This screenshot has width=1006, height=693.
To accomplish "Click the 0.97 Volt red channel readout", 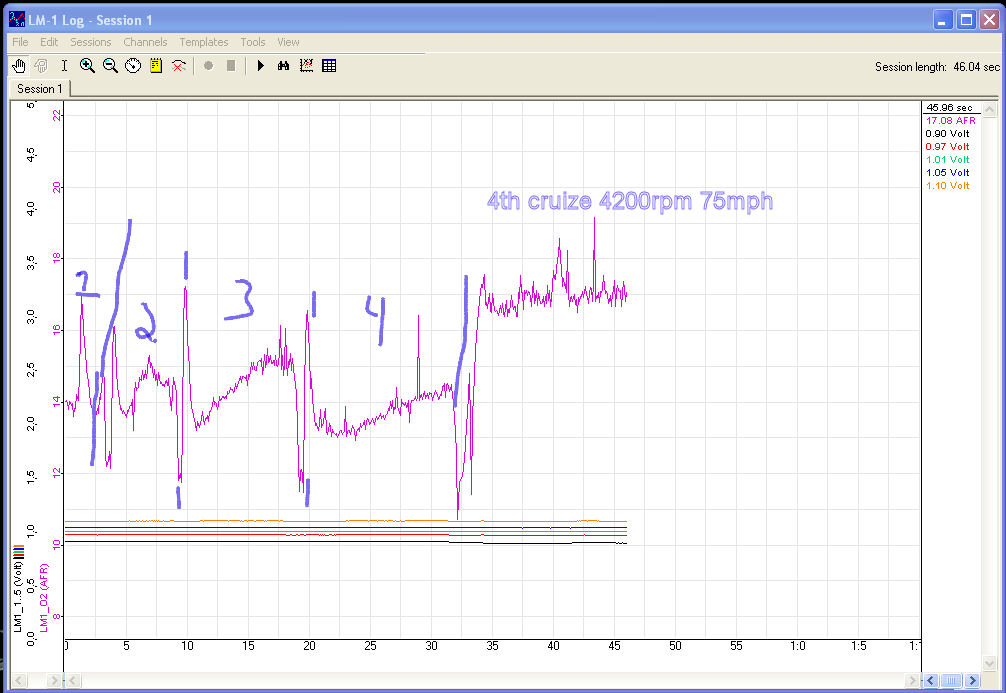I will [947, 146].
